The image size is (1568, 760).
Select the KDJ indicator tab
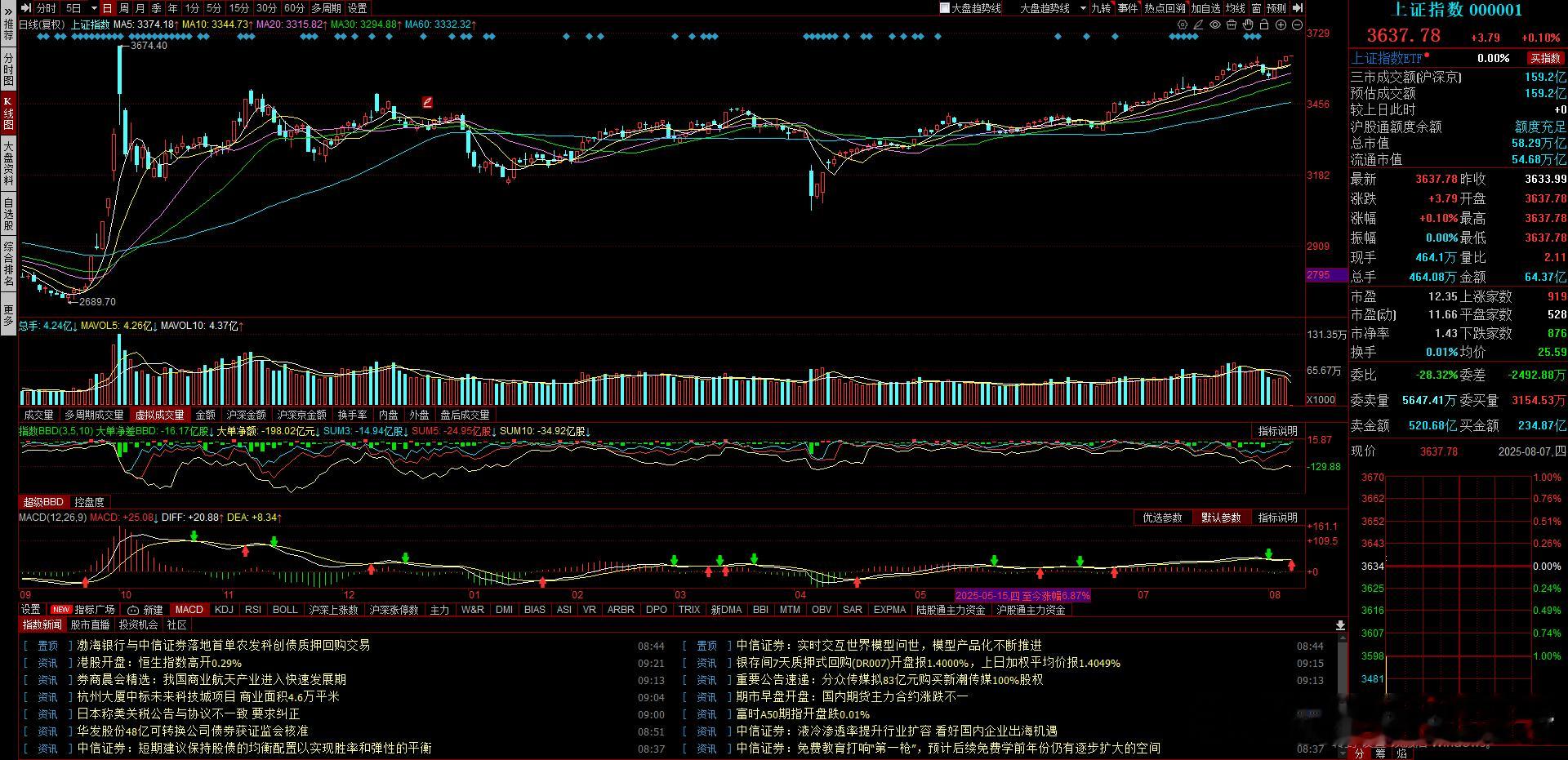[x=224, y=610]
